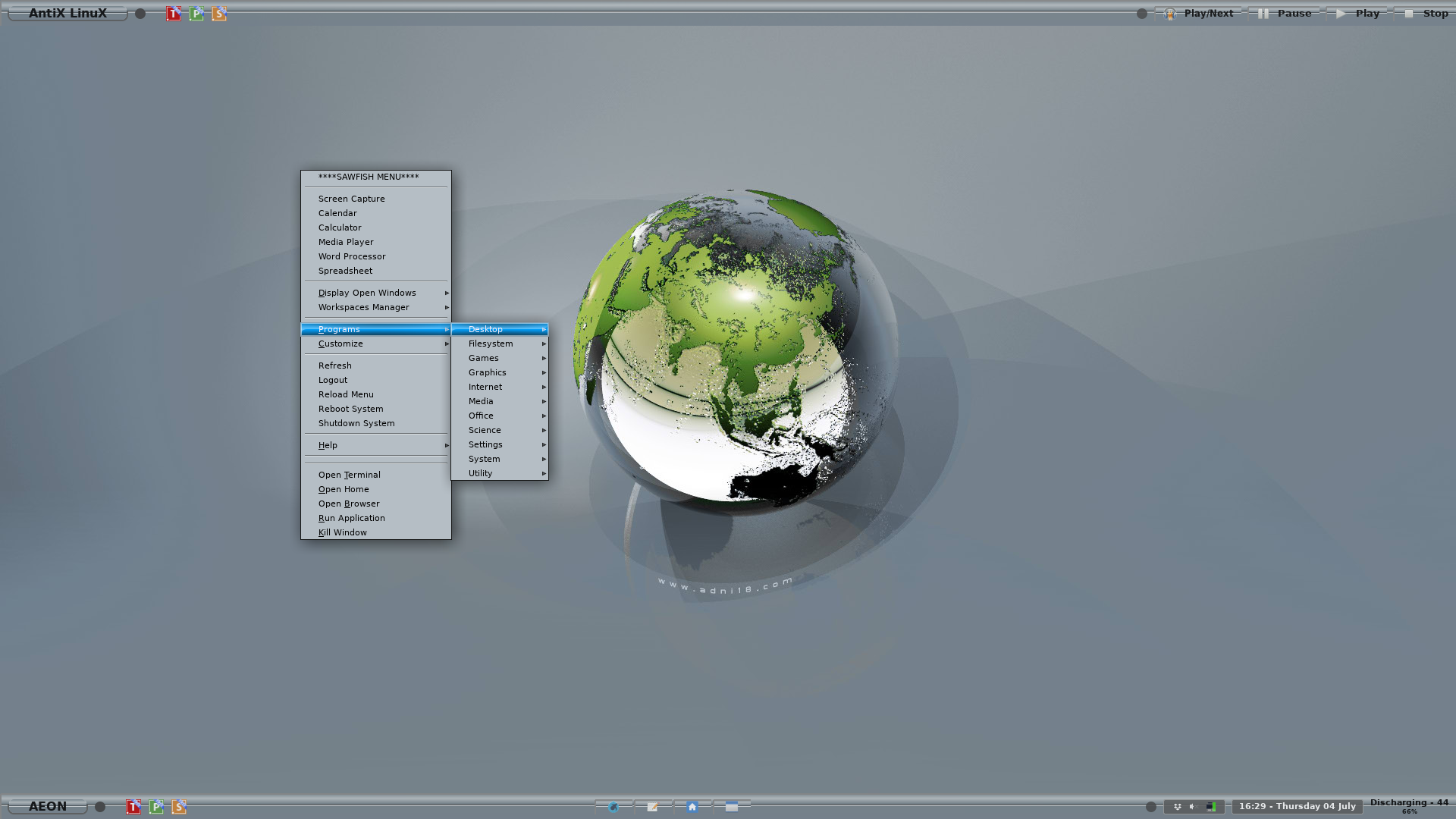The height and width of the screenshot is (819, 1456).
Task: Open the Settings submenu entry
Action: pyautogui.click(x=500, y=444)
